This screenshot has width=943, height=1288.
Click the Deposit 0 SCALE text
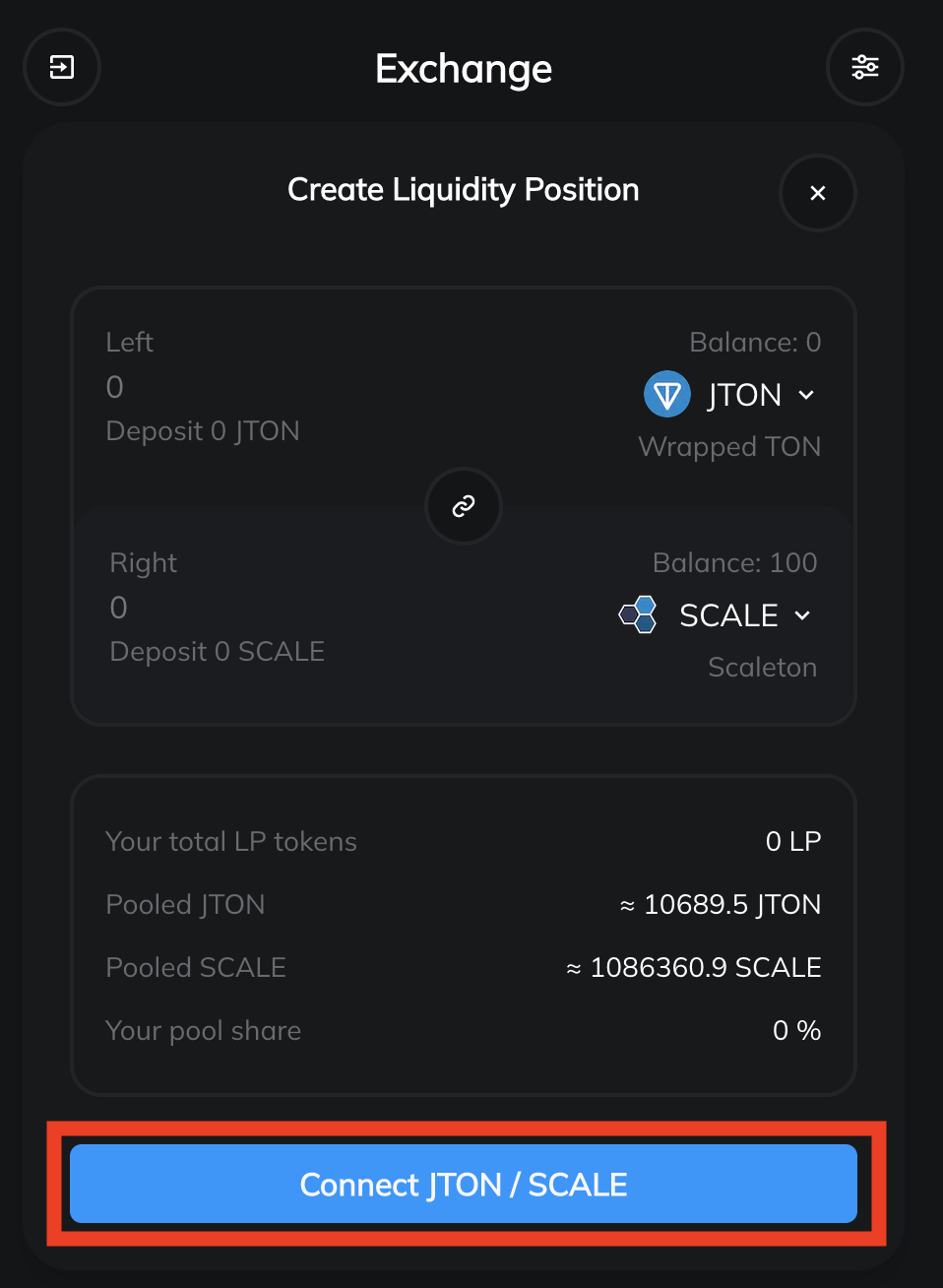[x=218, y=652]
